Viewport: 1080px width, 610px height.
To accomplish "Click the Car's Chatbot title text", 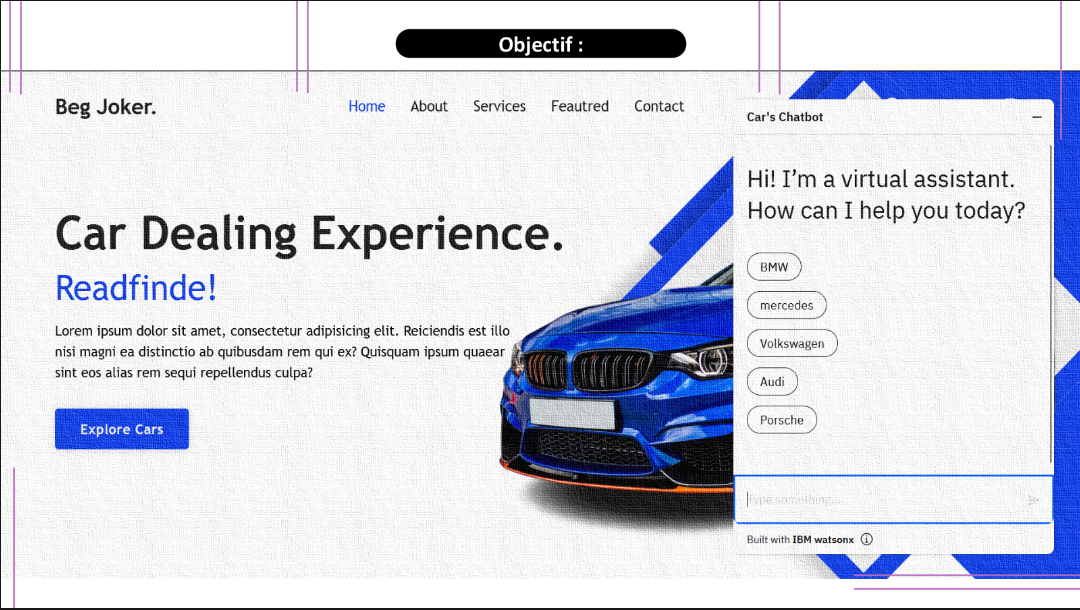I will pos(785,117).
